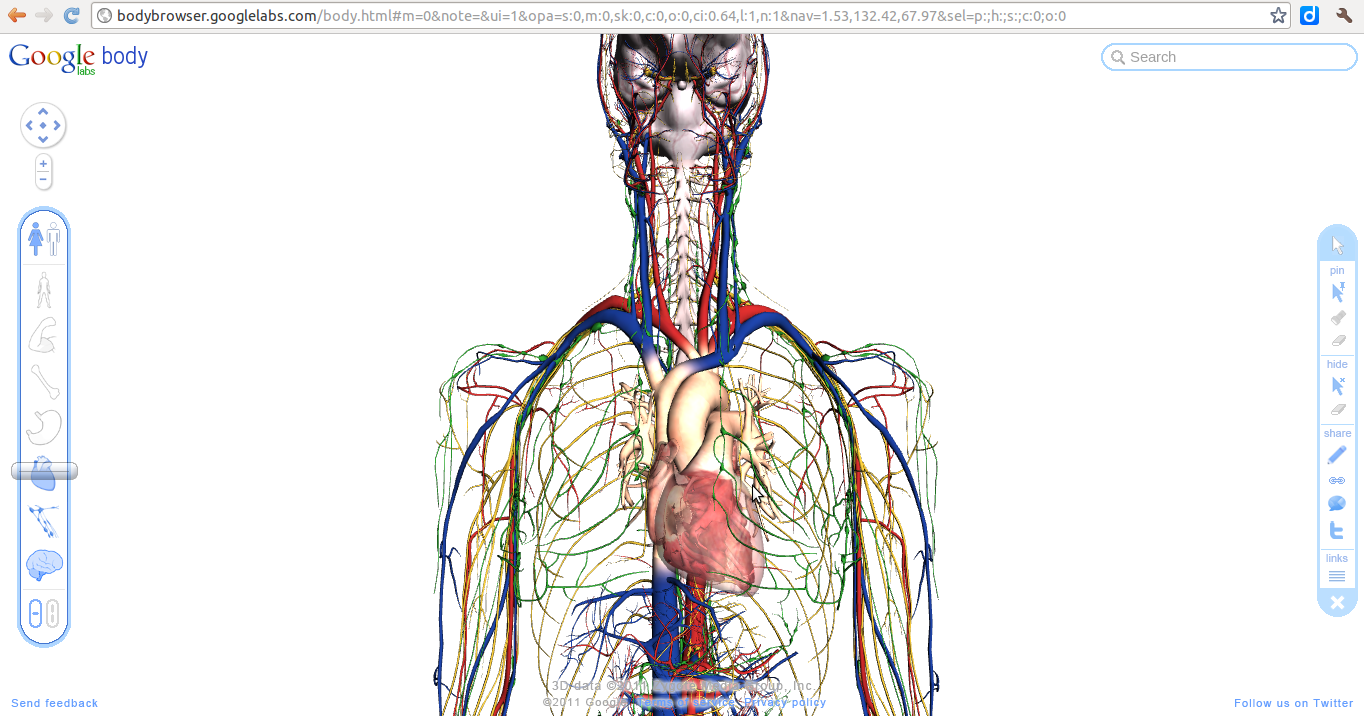Click zoom-out minus control
The width and height of the screenshot is (1364, 716).
coord(43,177)
